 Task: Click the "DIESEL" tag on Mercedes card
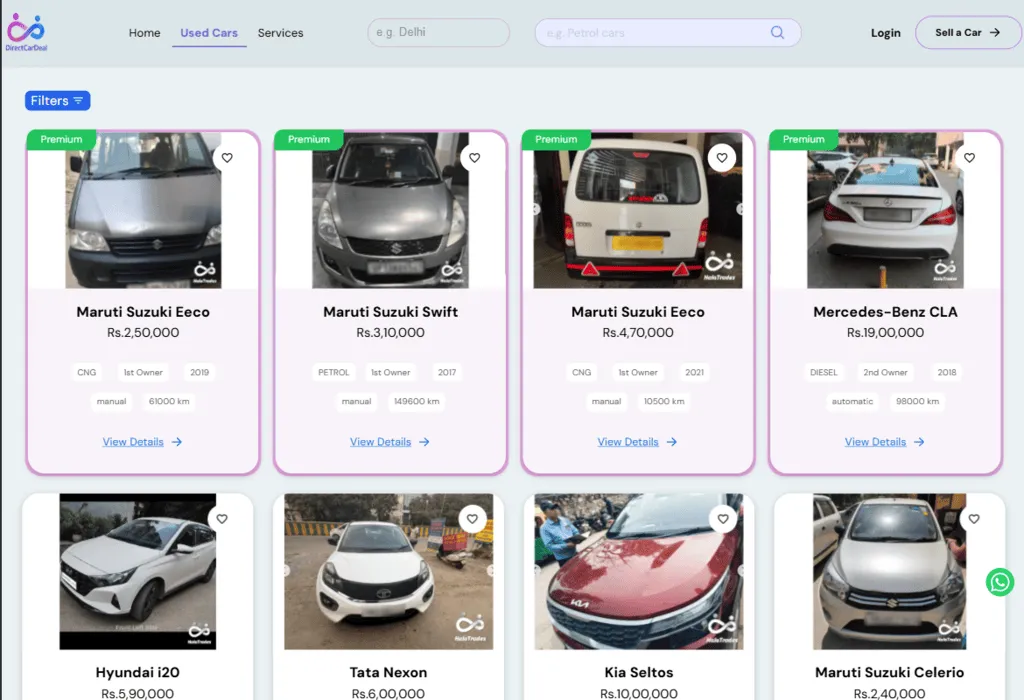click(824, 372)
